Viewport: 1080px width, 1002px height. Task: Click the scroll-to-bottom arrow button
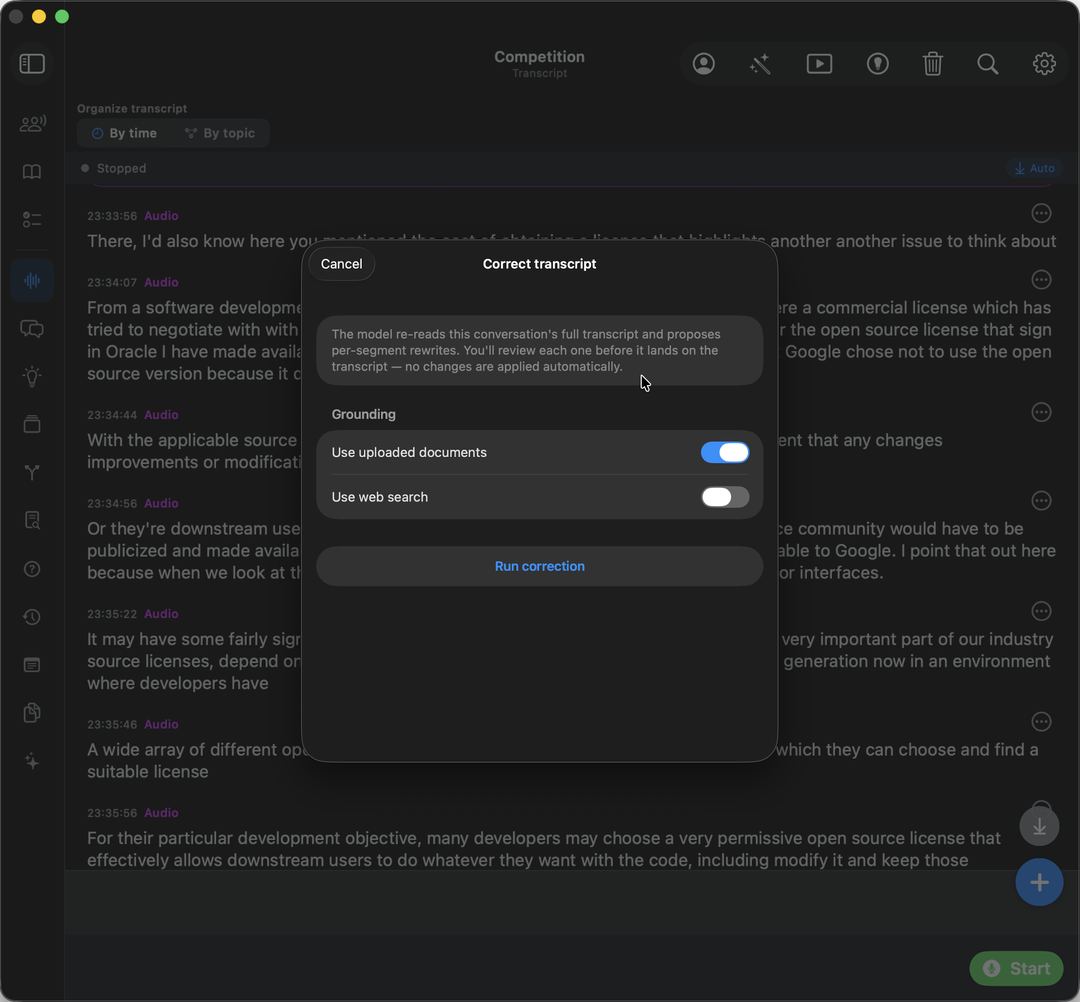tap(1039, 826)
